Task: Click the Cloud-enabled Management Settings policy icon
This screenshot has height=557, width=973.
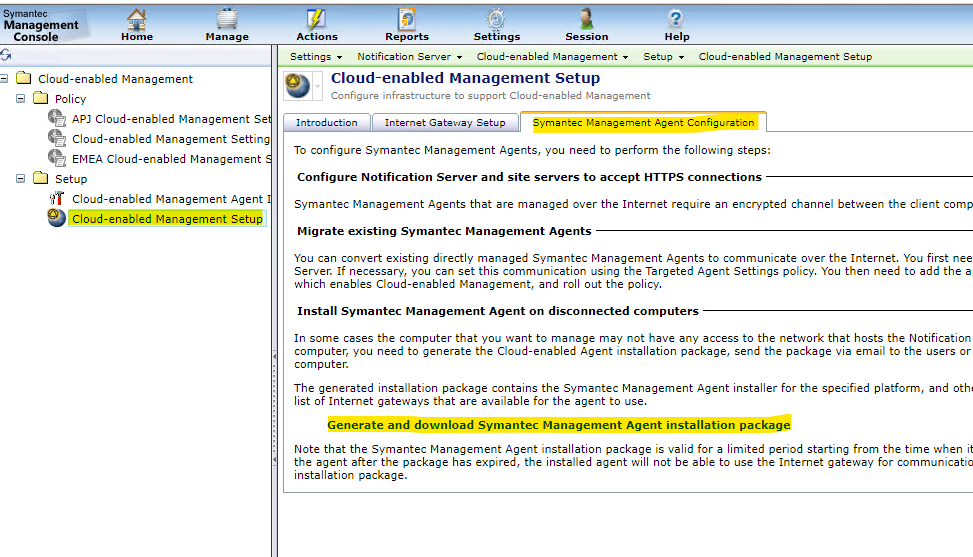Action: pos(56,138)
